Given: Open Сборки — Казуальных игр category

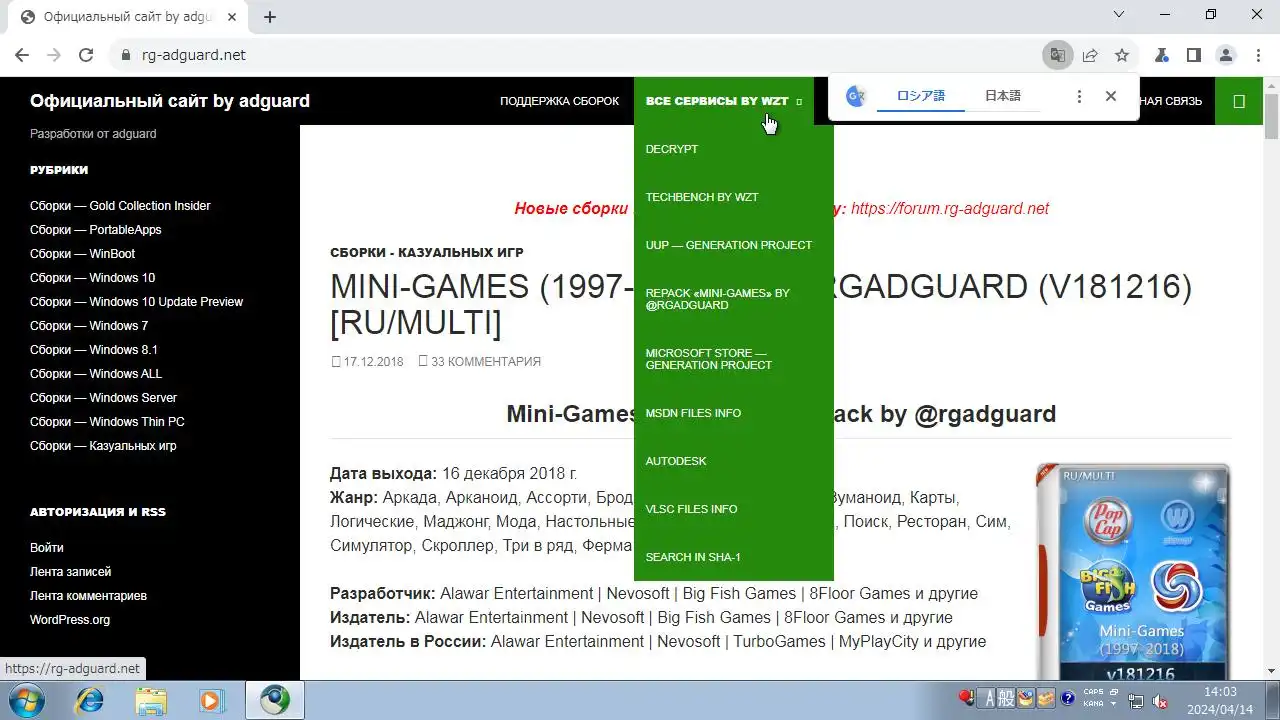Looking at the screenshot, I should coord(103,446).
